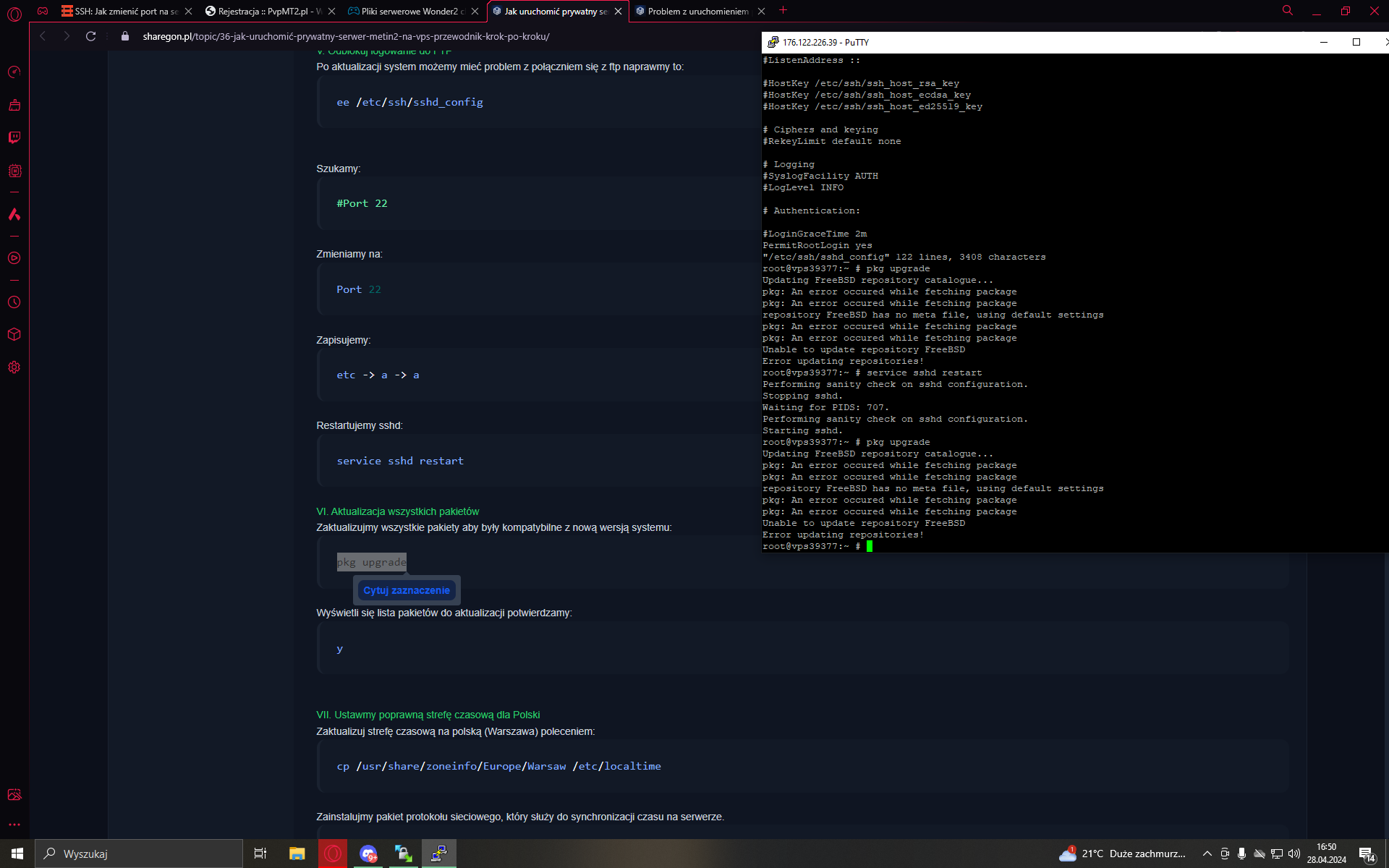Open volume speaker icon in system tray
This screenshot has width=1389, height=868.
pyautogui.click(x=1294, y=854)
